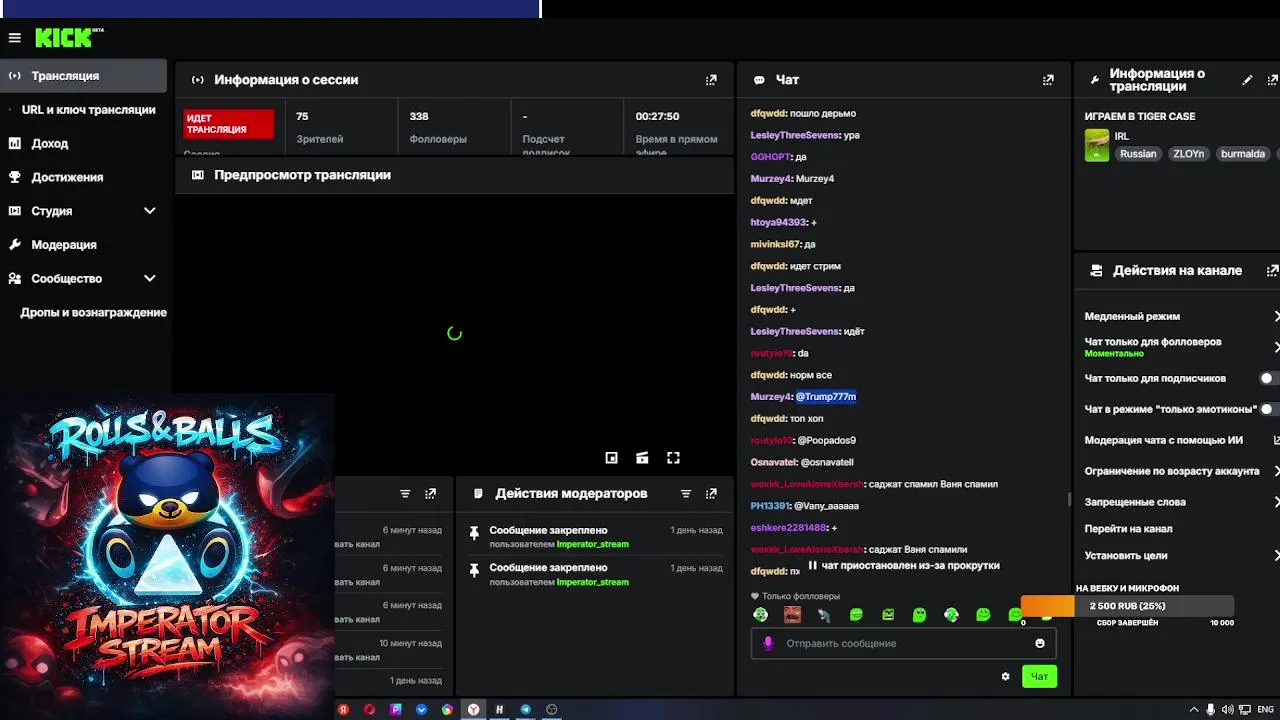Click the purple microphone icon in chat input
The width and height of the screenshot is (1280, 720).
click(x=768, y=643)
